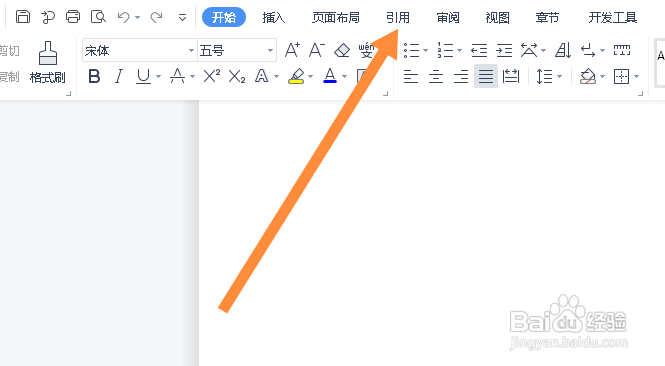The image size is (665, 366).
Task: Click the increase indent icon
Action: click(504, 51)
